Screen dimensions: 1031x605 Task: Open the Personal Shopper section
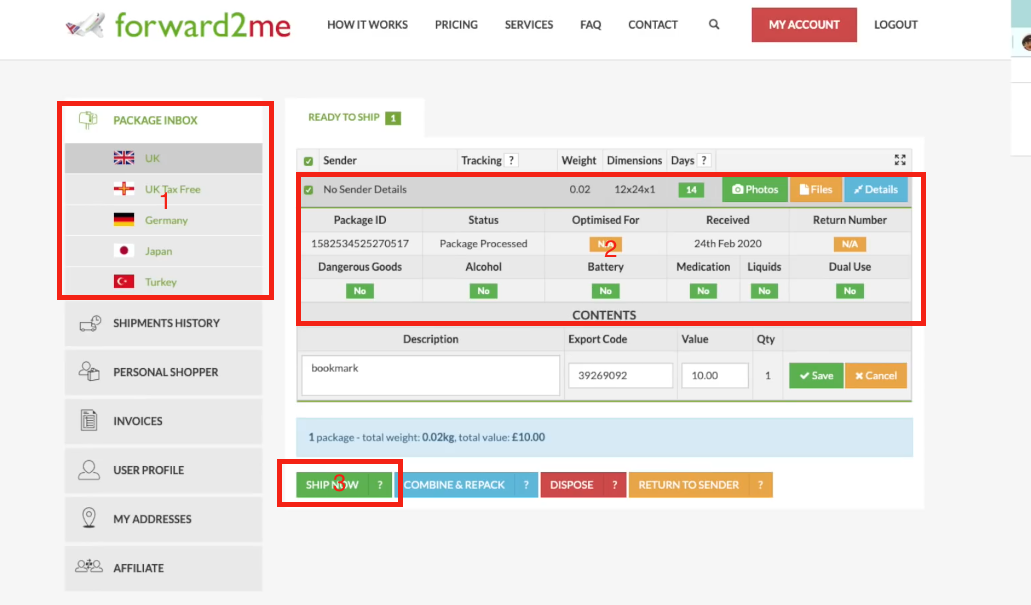click(x=164, y=372)
